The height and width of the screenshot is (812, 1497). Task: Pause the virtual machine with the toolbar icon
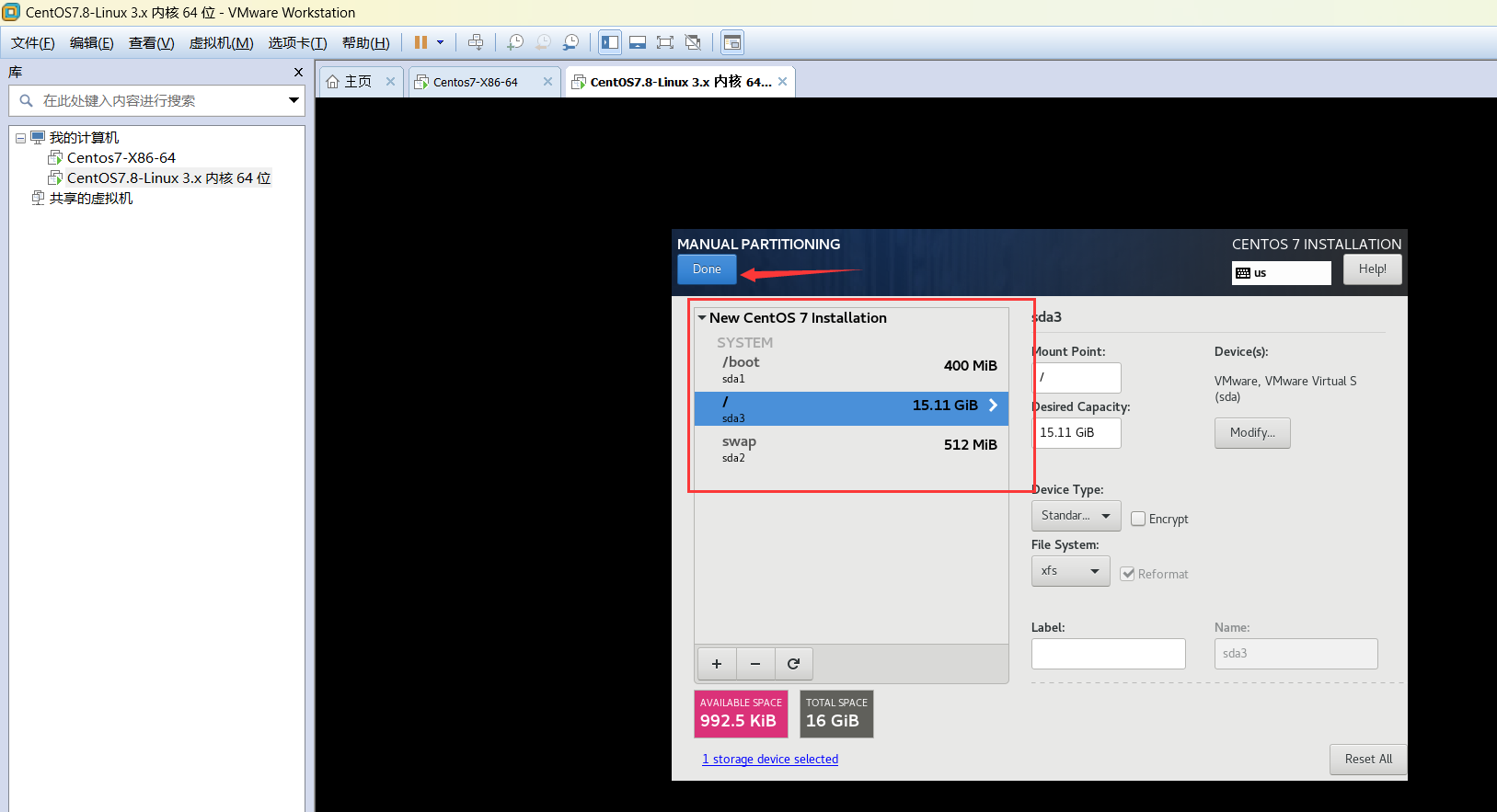pos(420,42)
